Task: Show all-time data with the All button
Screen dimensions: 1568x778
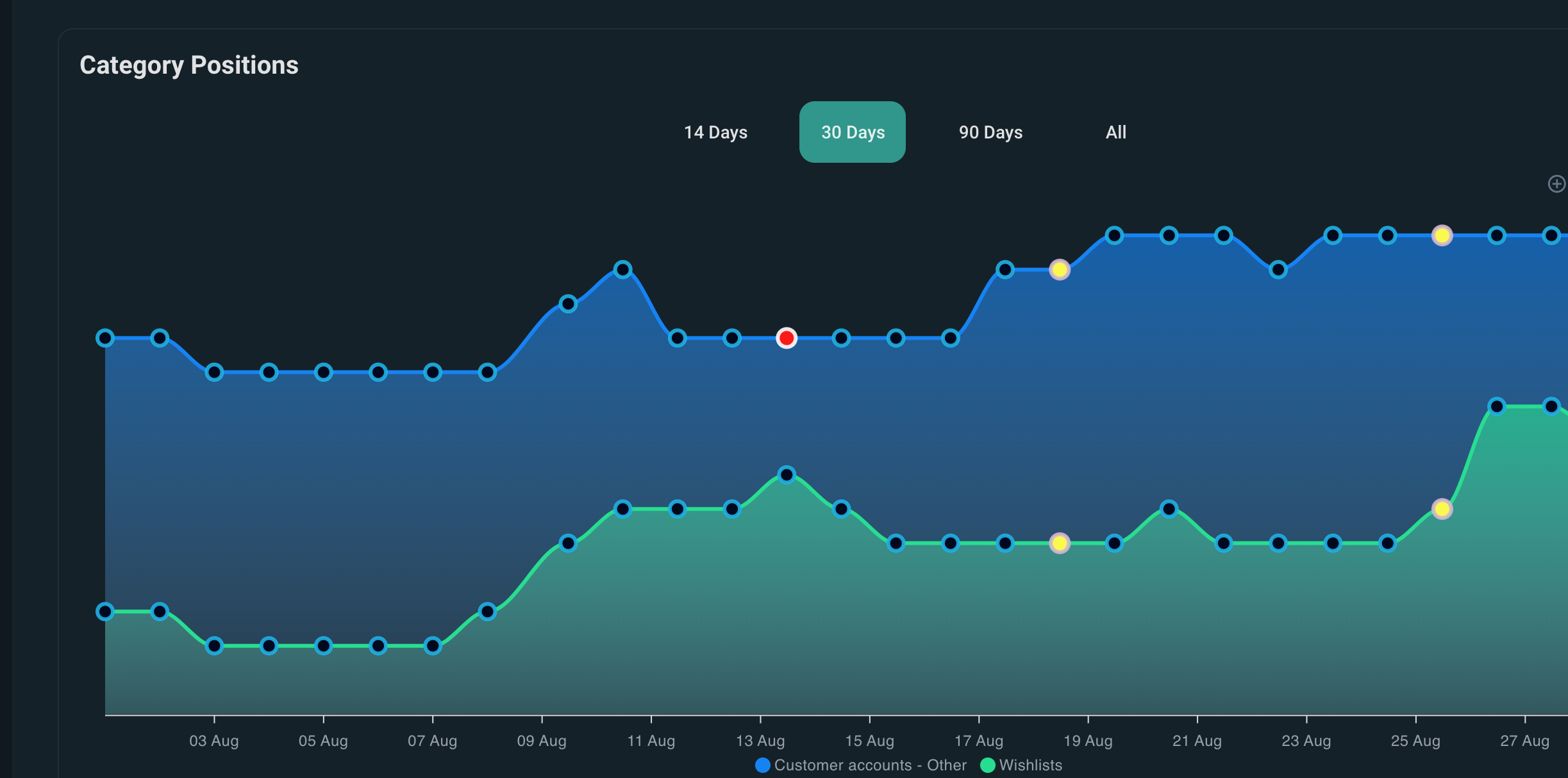Action: pos(1116,132)
